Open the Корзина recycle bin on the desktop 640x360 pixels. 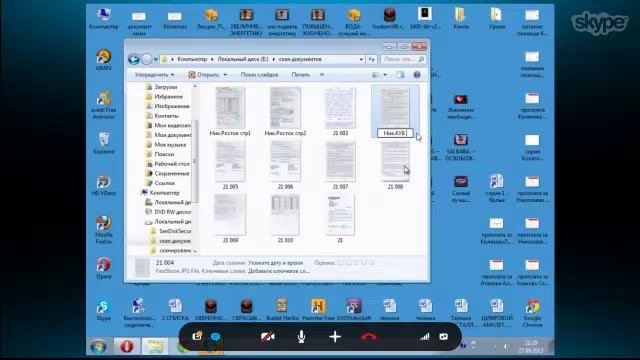104,143
